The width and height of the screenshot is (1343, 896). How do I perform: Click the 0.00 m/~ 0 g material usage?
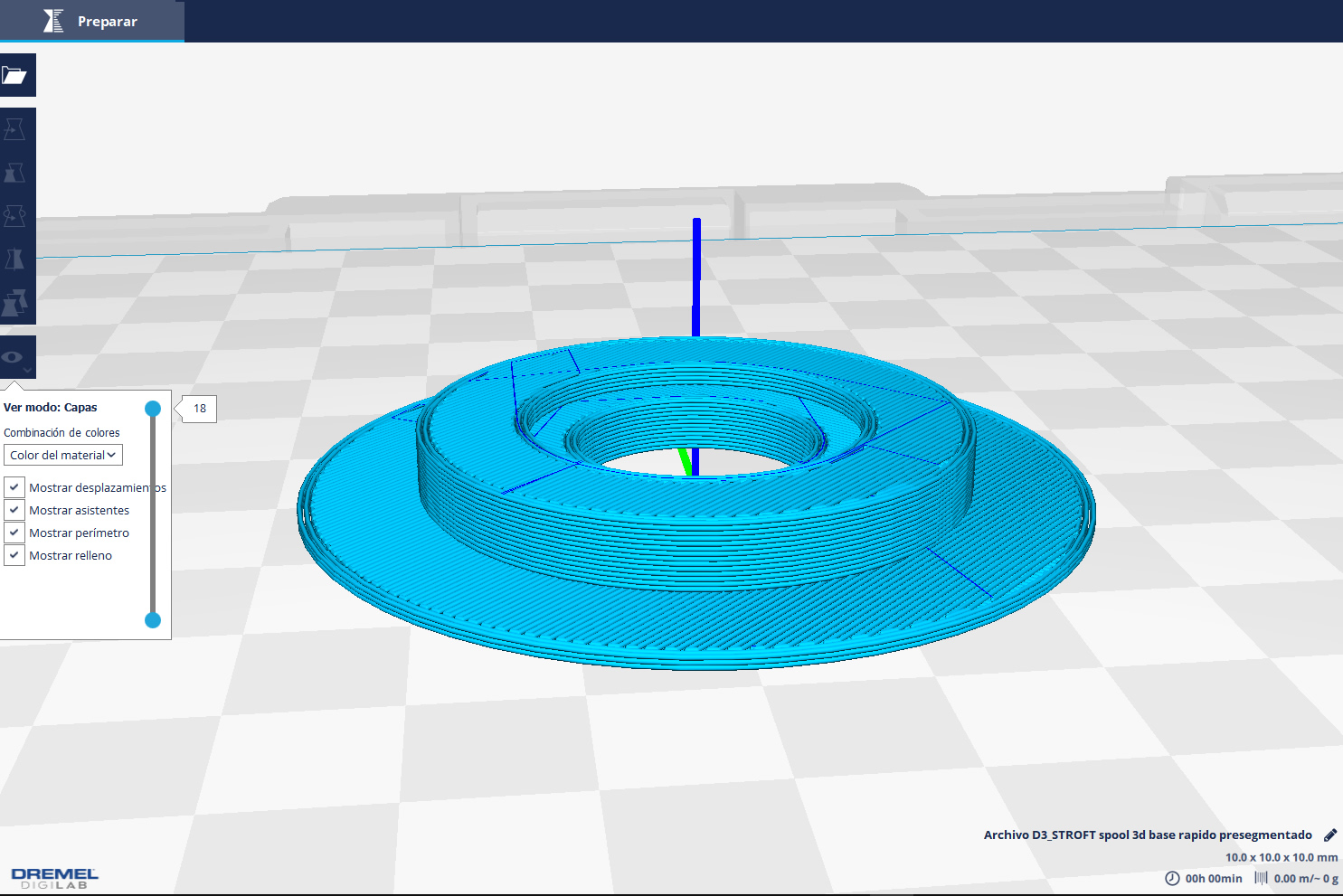coord(1306,878)
